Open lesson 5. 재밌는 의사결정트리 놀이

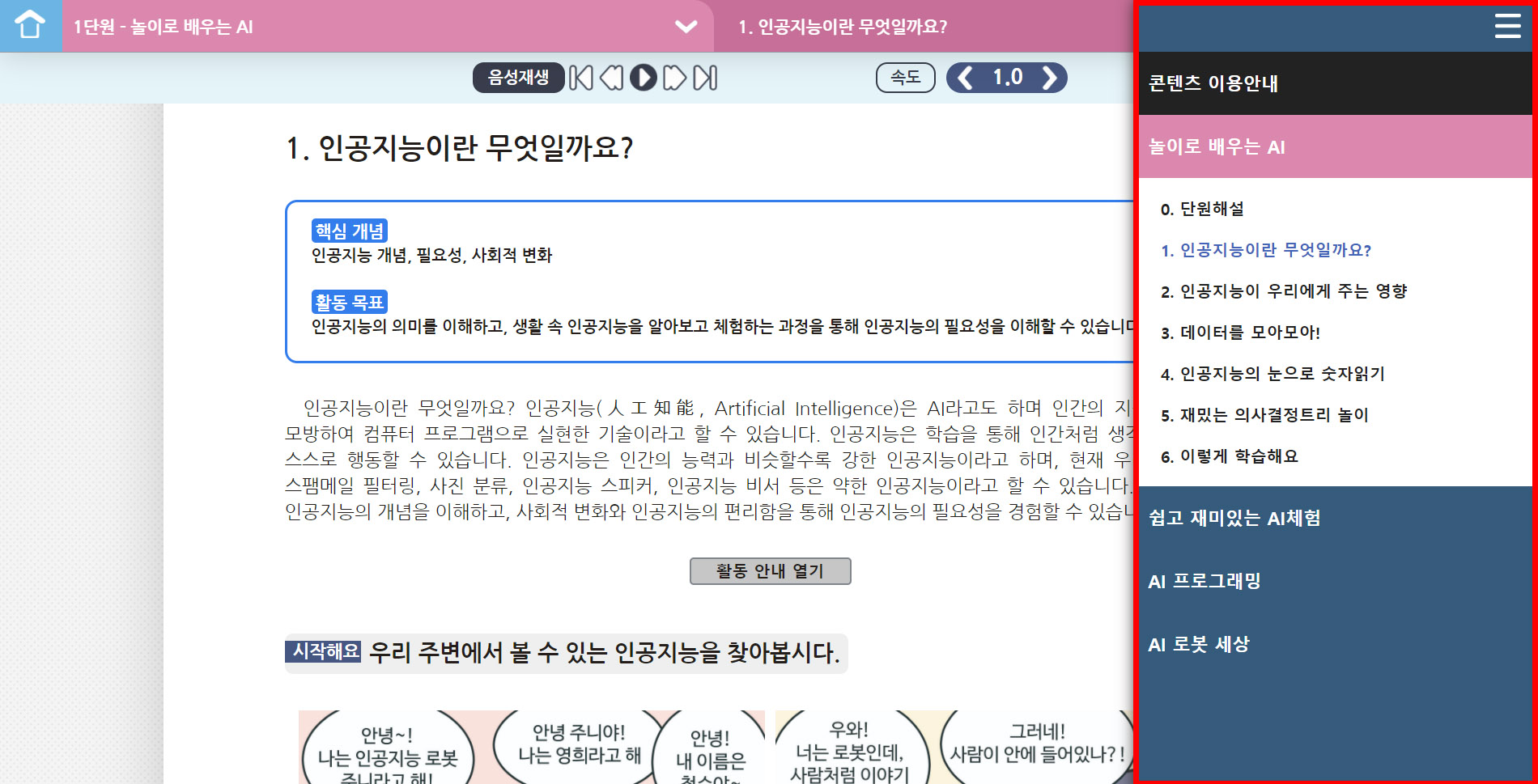[x=1264, y=415]
